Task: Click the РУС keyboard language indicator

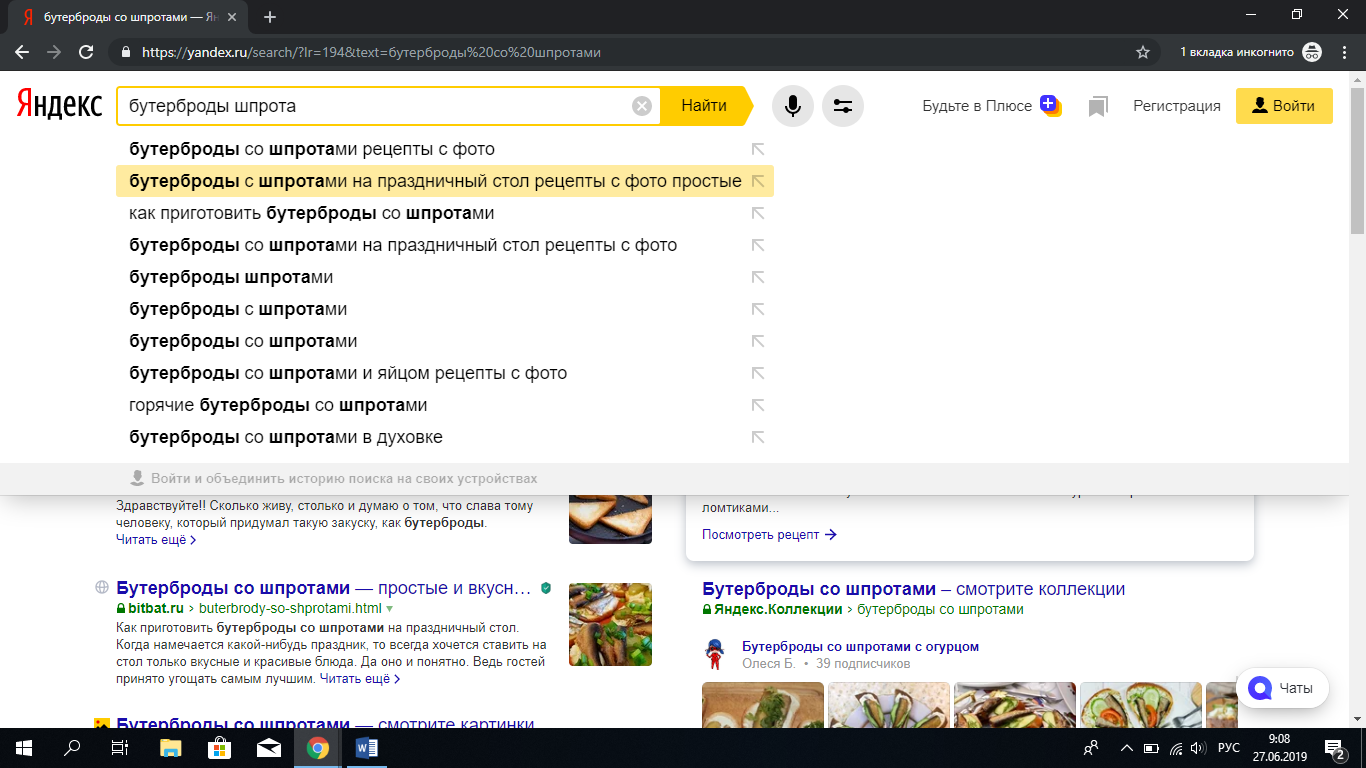Action: click(x=1229, y=748)
